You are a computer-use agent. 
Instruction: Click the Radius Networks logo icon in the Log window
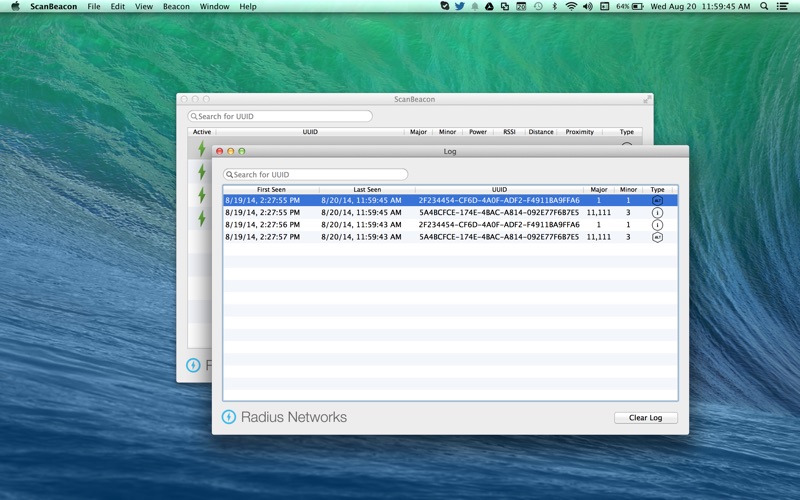[229, 417]
